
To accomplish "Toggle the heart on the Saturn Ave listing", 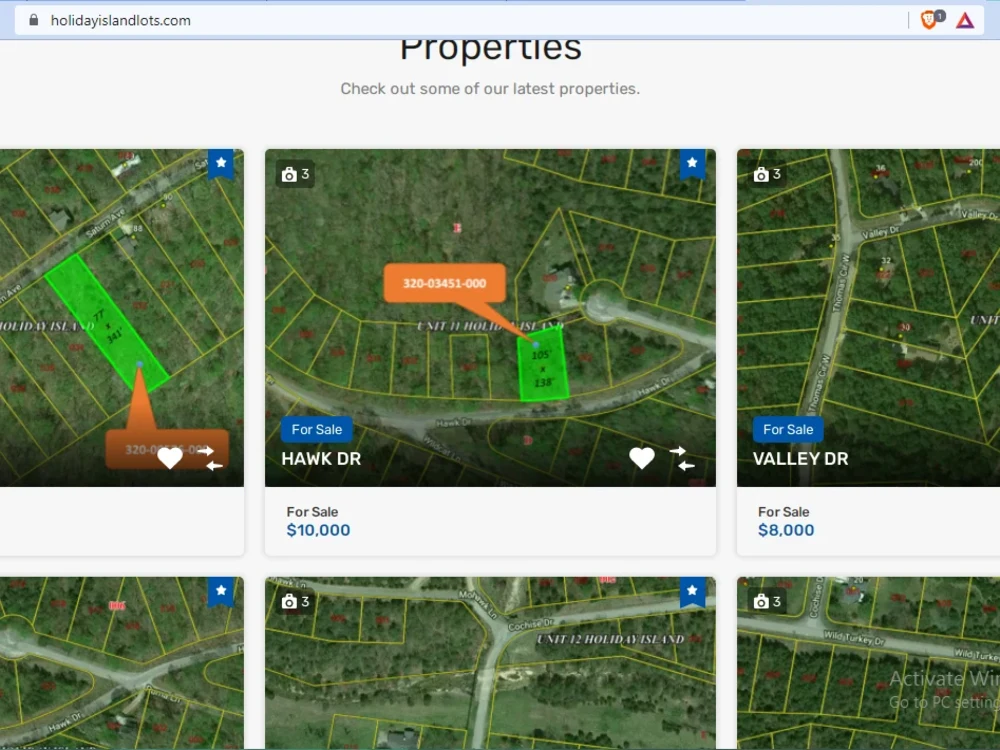I will 169,458.
